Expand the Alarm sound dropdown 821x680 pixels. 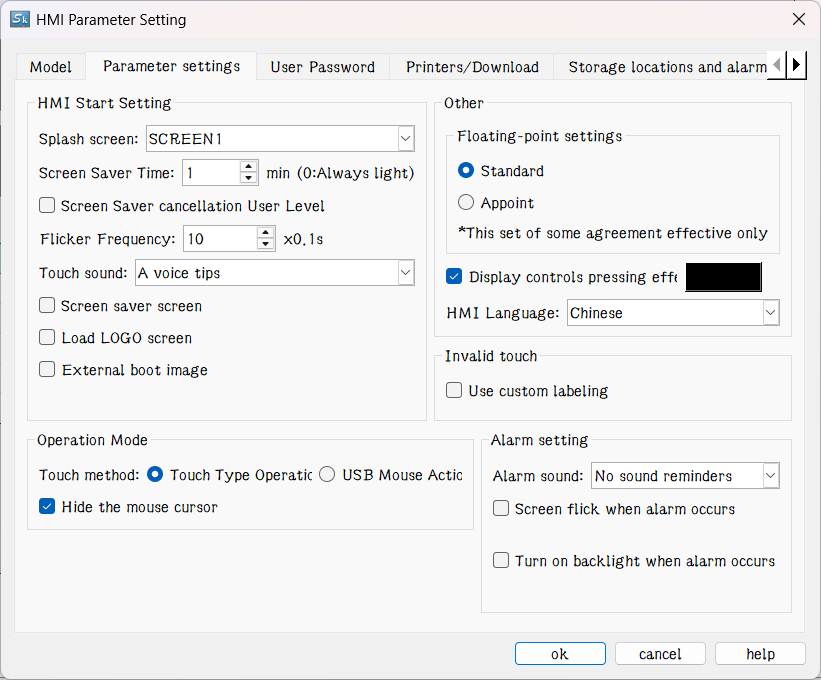pos(770,476)
